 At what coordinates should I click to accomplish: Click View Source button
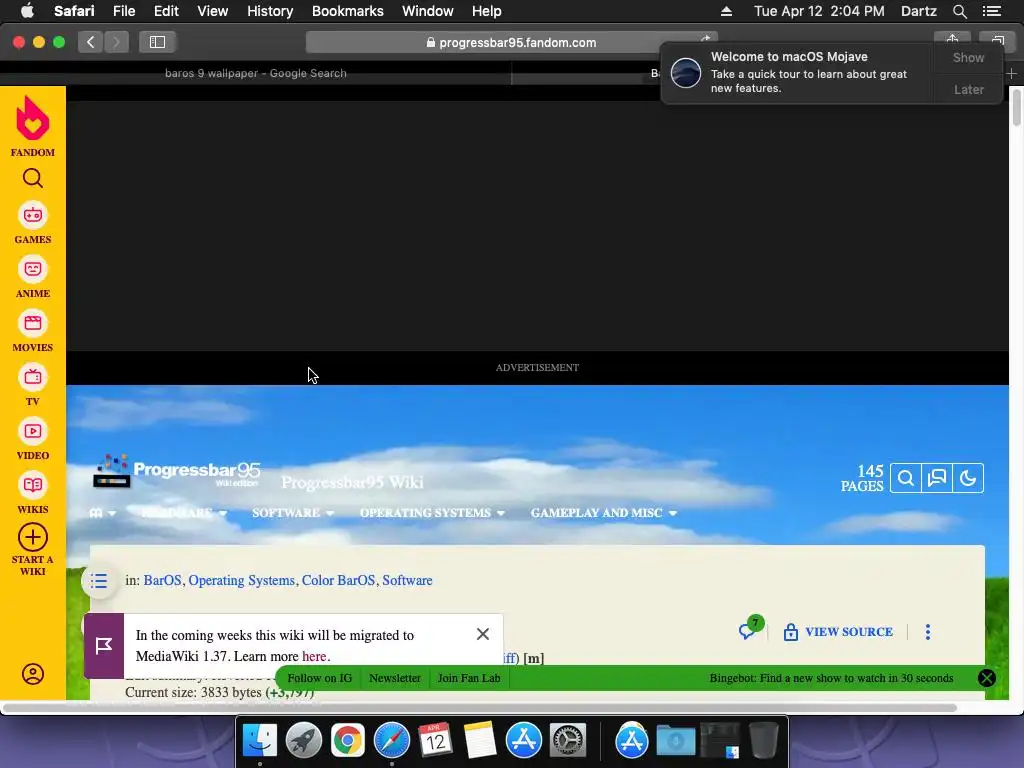tap(839, 632)
